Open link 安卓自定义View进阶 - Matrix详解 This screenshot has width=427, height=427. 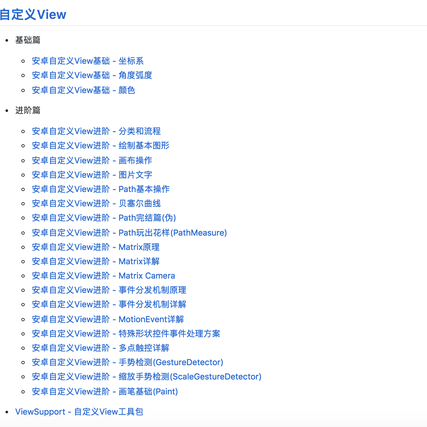96,261
